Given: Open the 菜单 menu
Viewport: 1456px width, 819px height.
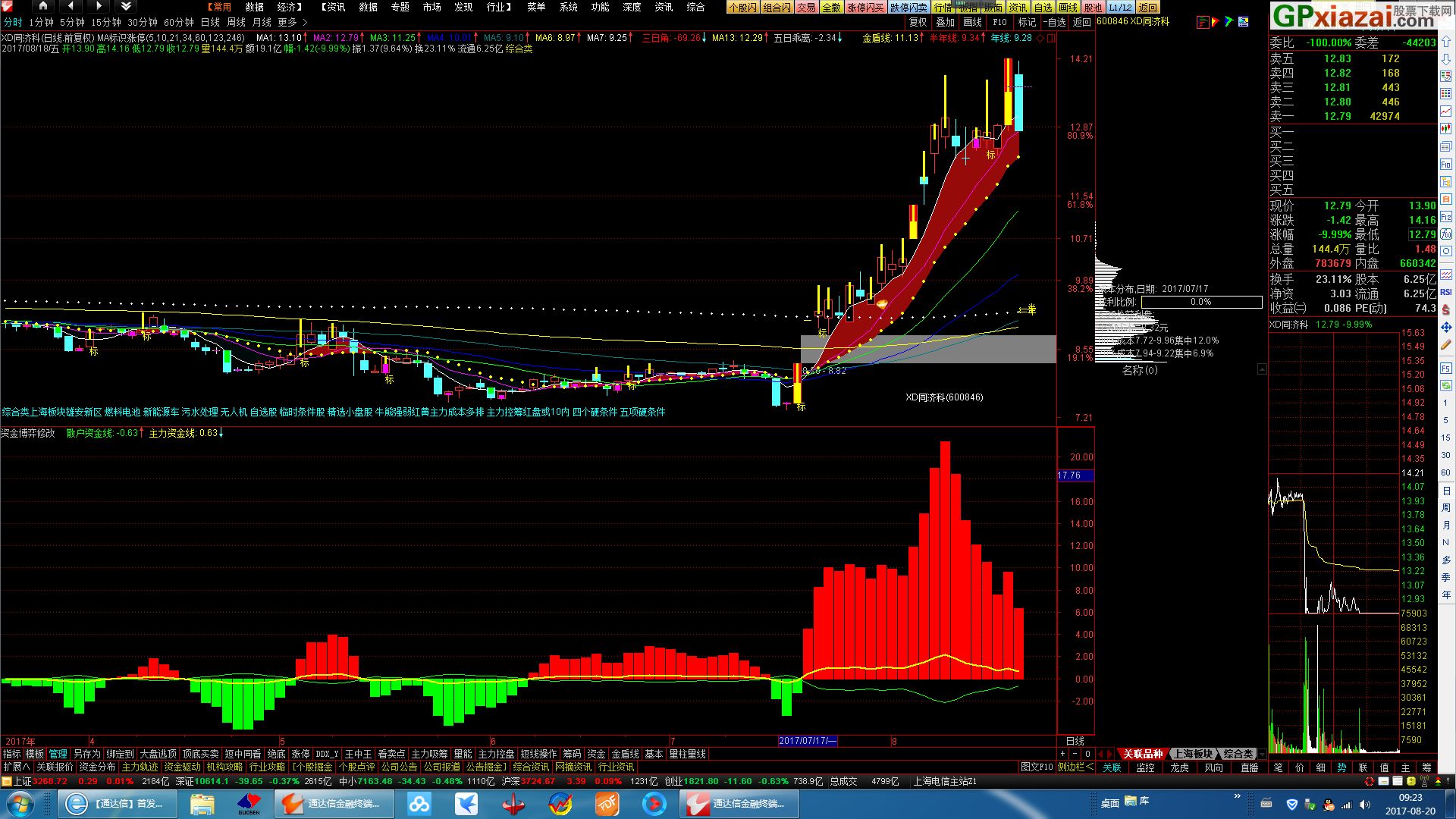Looking at the screenshot, I should (x=536, y=7).
